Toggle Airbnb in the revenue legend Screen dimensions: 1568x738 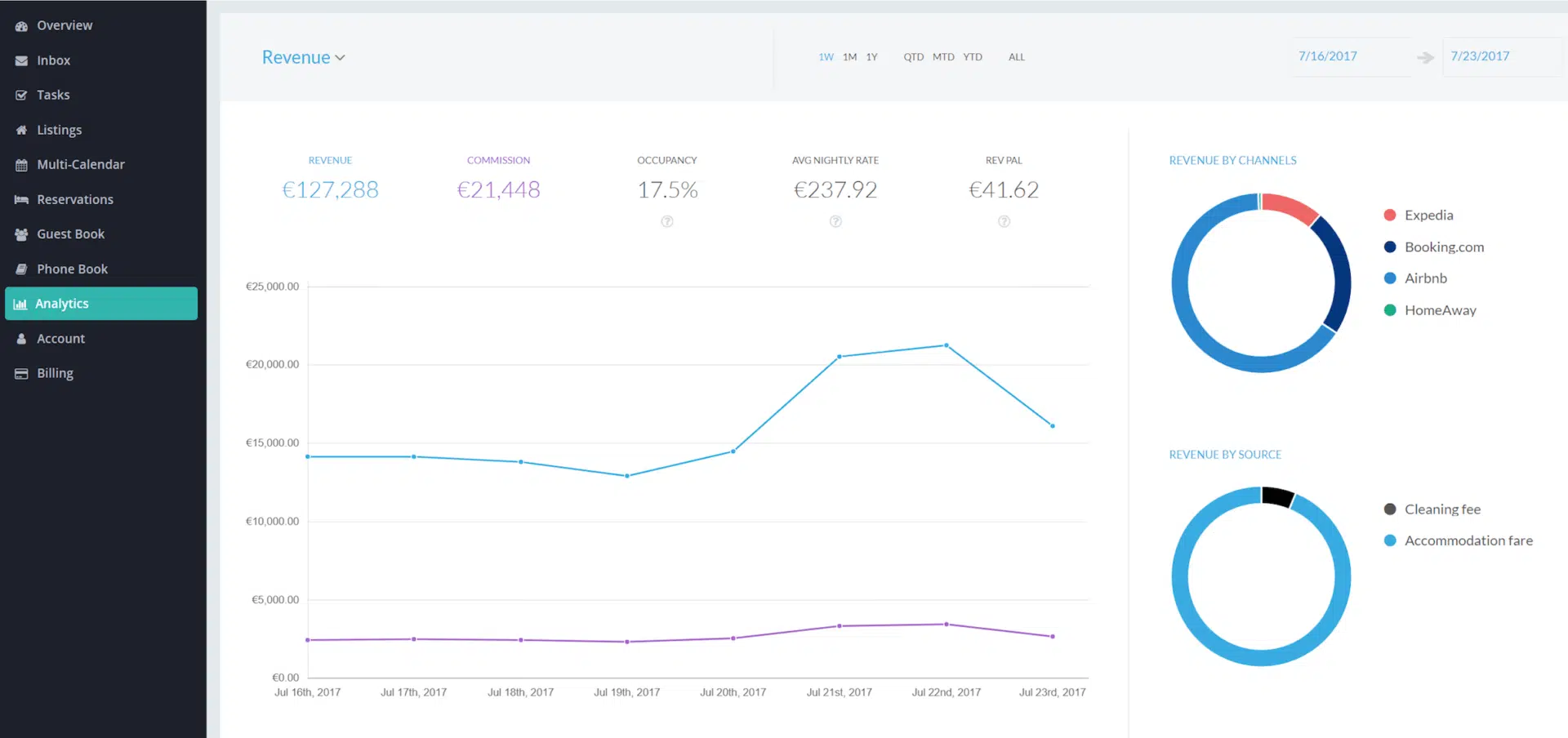click(x=1426, y=278)
